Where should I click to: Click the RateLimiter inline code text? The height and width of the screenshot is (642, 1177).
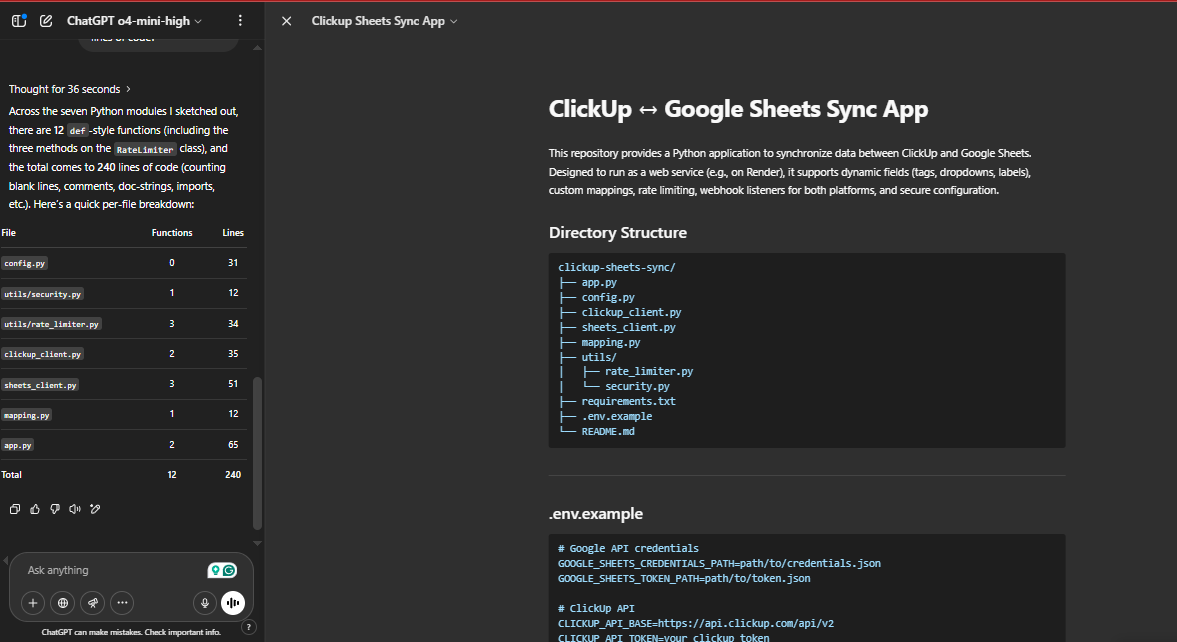(145, 149)
